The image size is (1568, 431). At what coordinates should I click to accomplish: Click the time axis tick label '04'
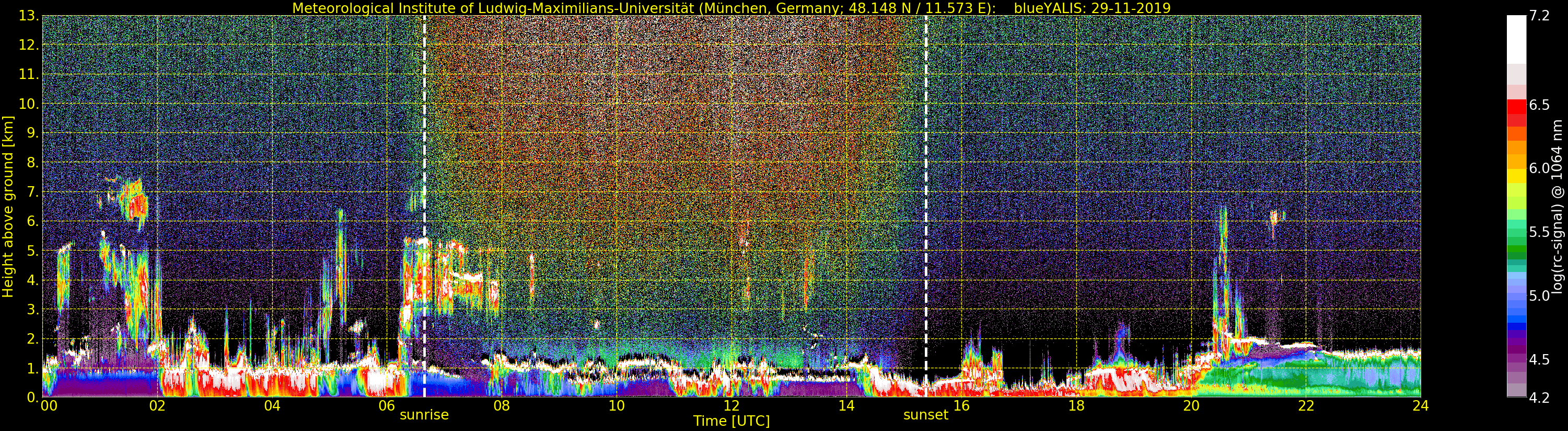tap(272, 406)
